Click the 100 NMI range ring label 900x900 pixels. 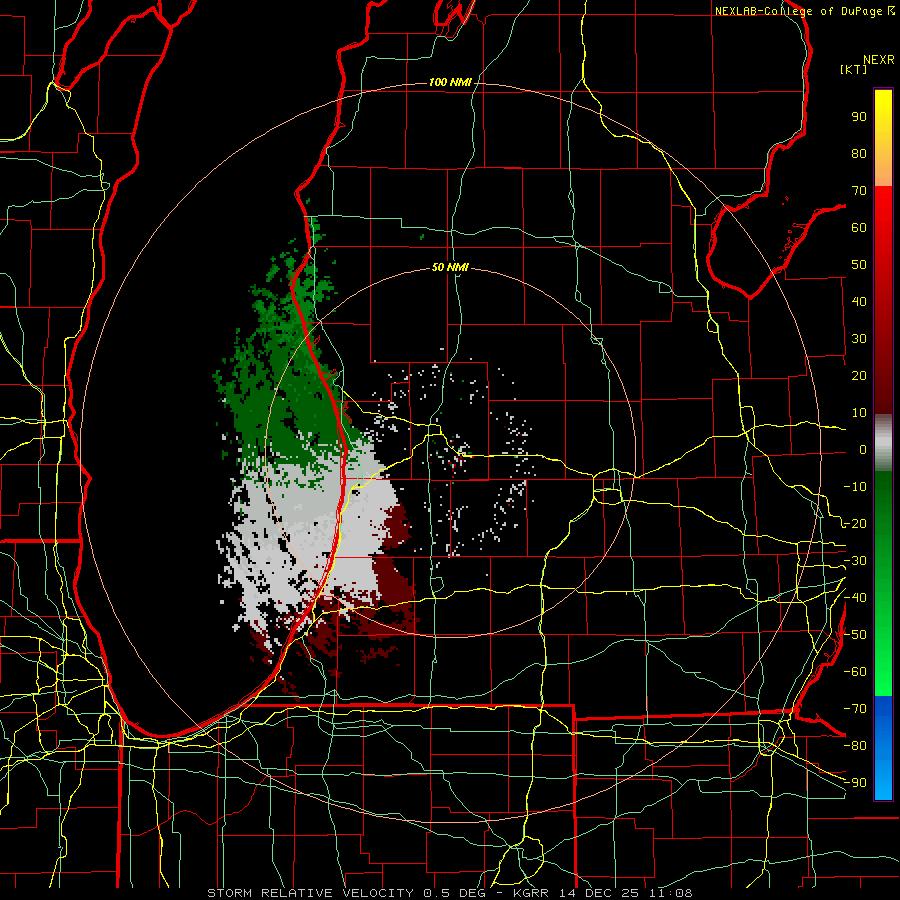coord(450,83)
